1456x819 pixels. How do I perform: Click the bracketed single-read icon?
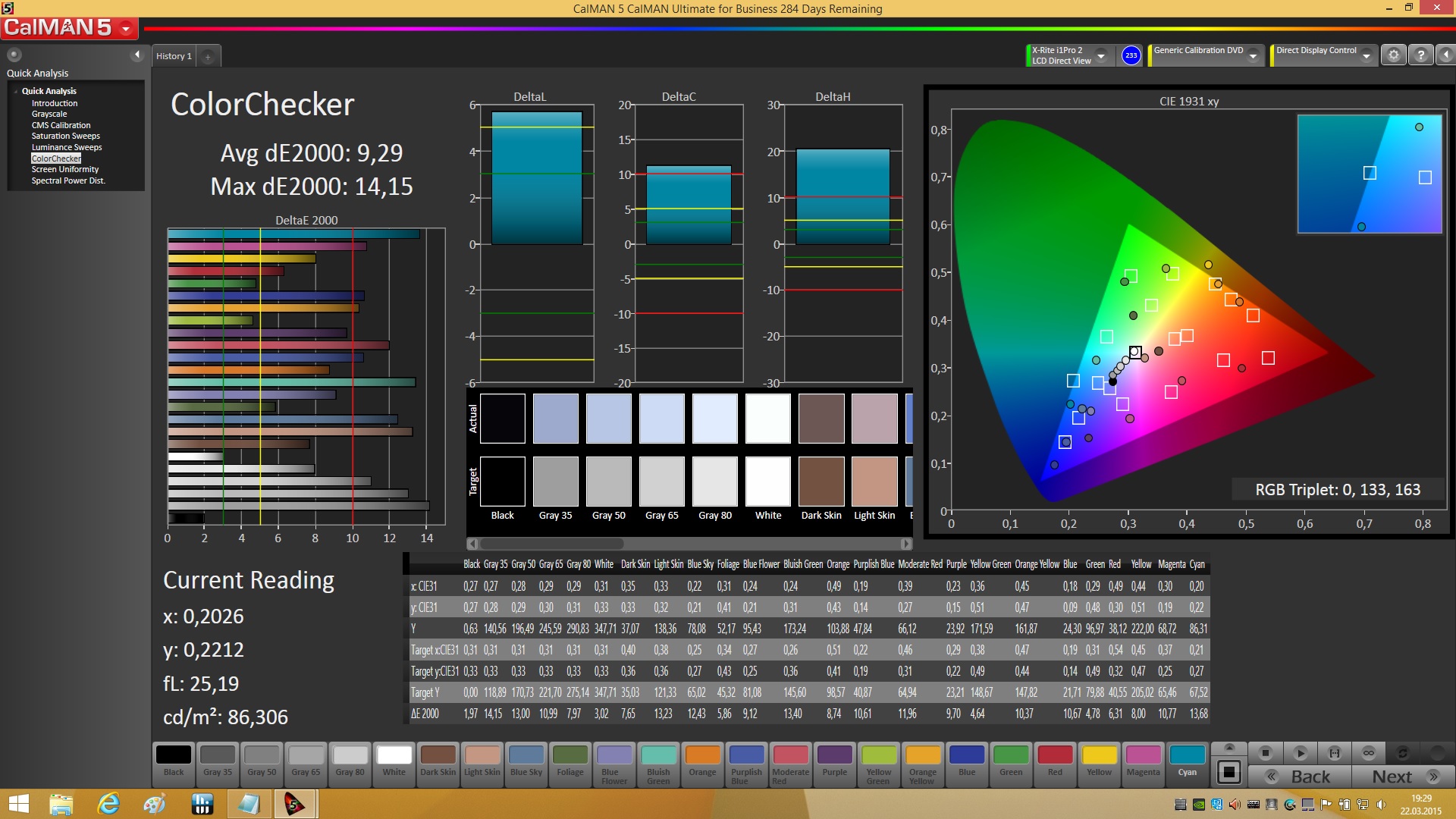[1335, 753]
